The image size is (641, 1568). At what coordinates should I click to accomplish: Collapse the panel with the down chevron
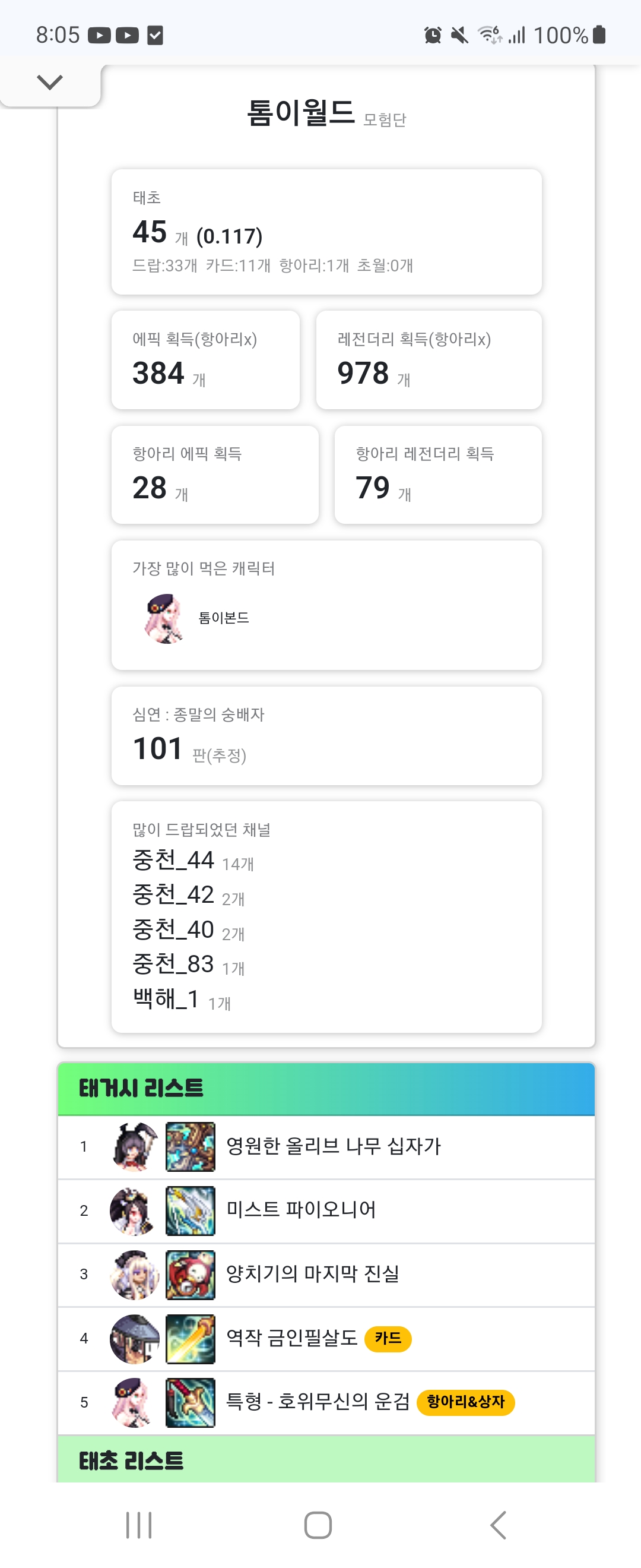click(50, 82)
